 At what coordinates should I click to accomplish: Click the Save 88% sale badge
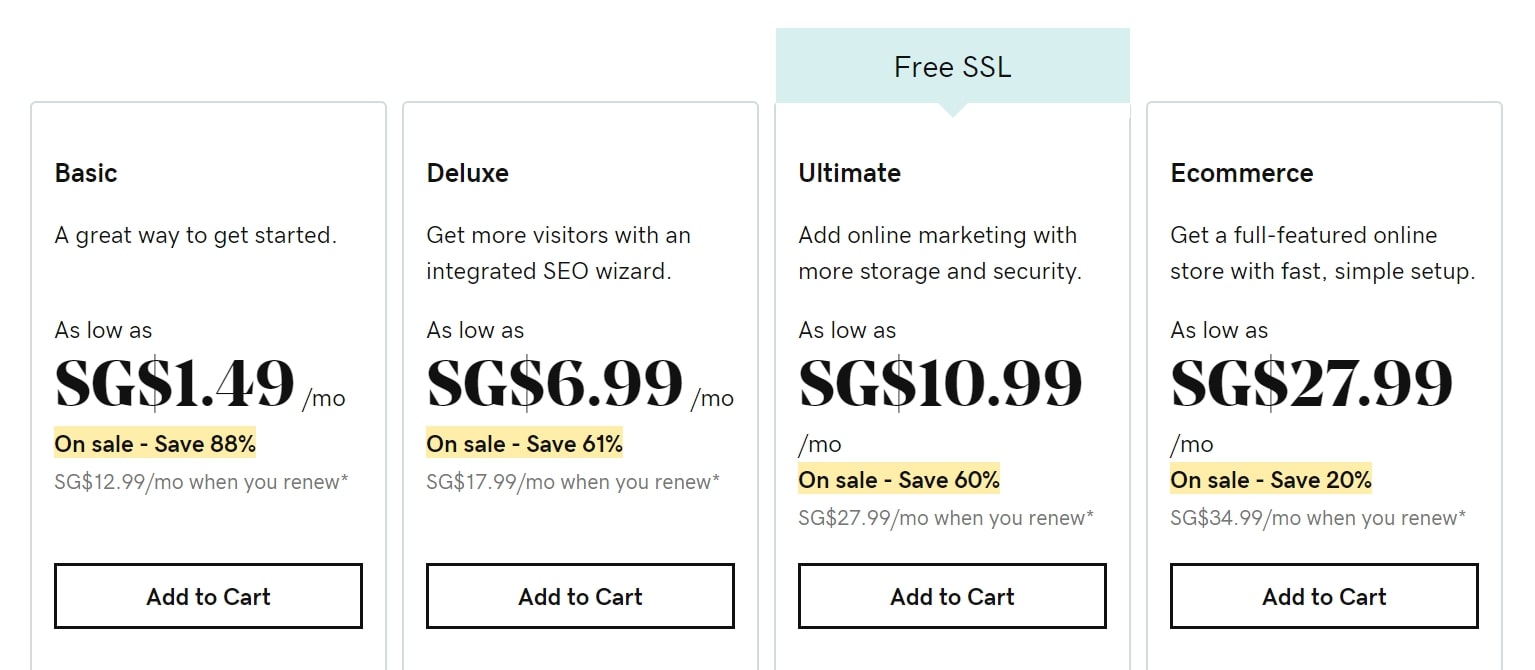click(x=155, y=443)
